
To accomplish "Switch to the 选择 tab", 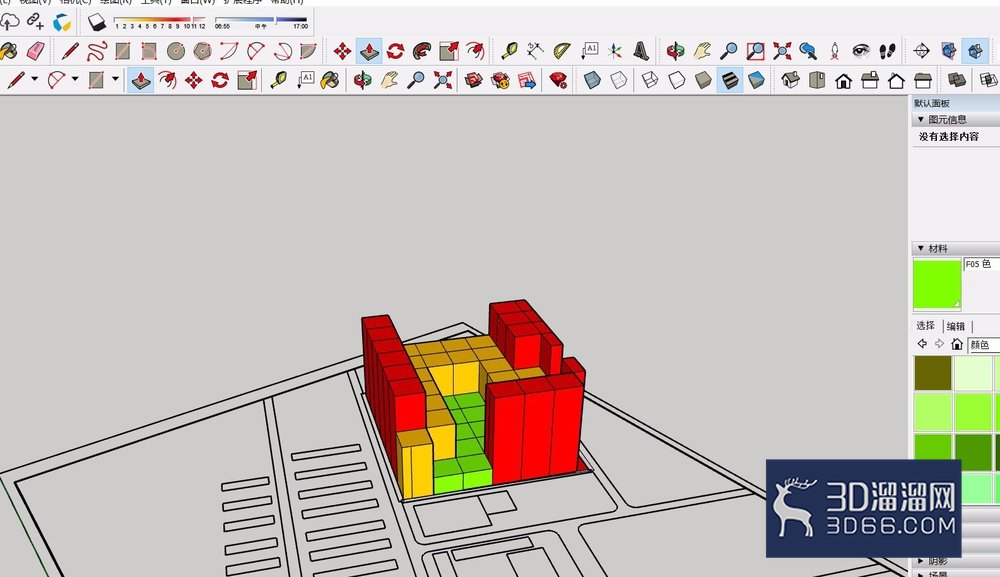I will (925, 326).
